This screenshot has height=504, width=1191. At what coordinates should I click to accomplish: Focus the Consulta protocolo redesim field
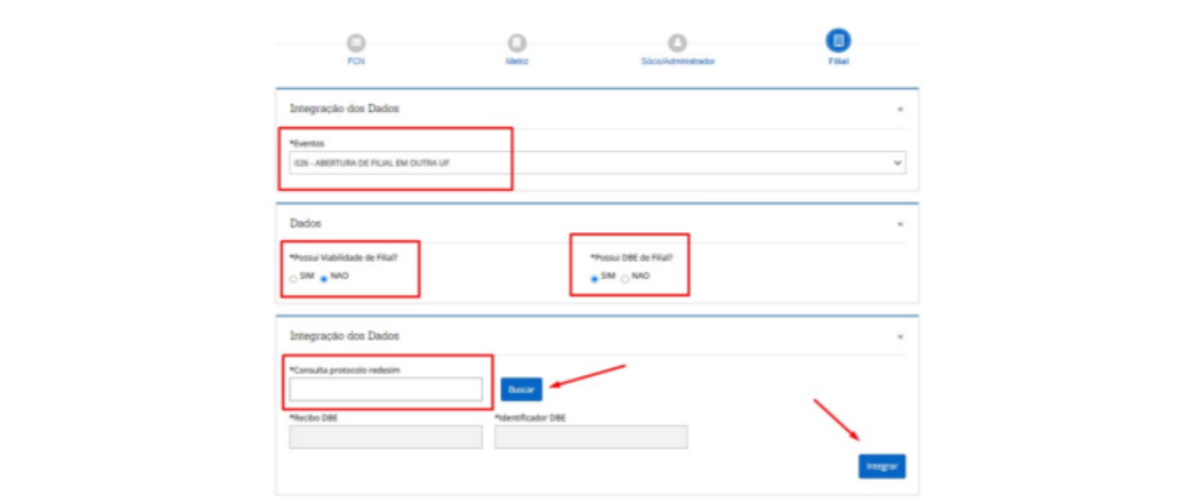385,389
